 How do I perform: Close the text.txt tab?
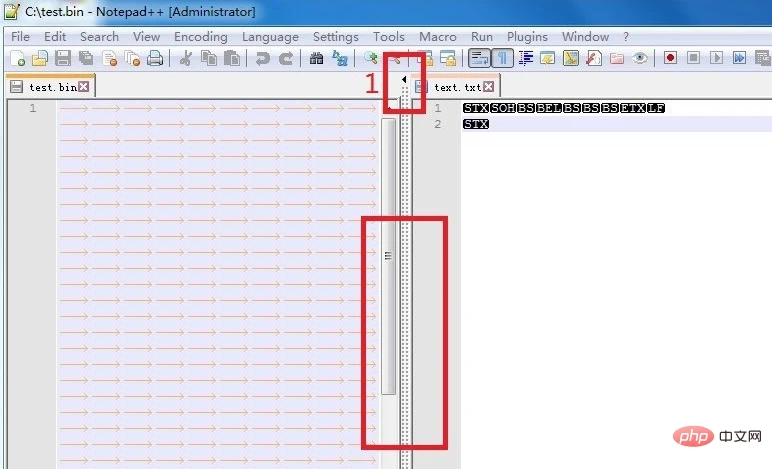tap(488, 87)
